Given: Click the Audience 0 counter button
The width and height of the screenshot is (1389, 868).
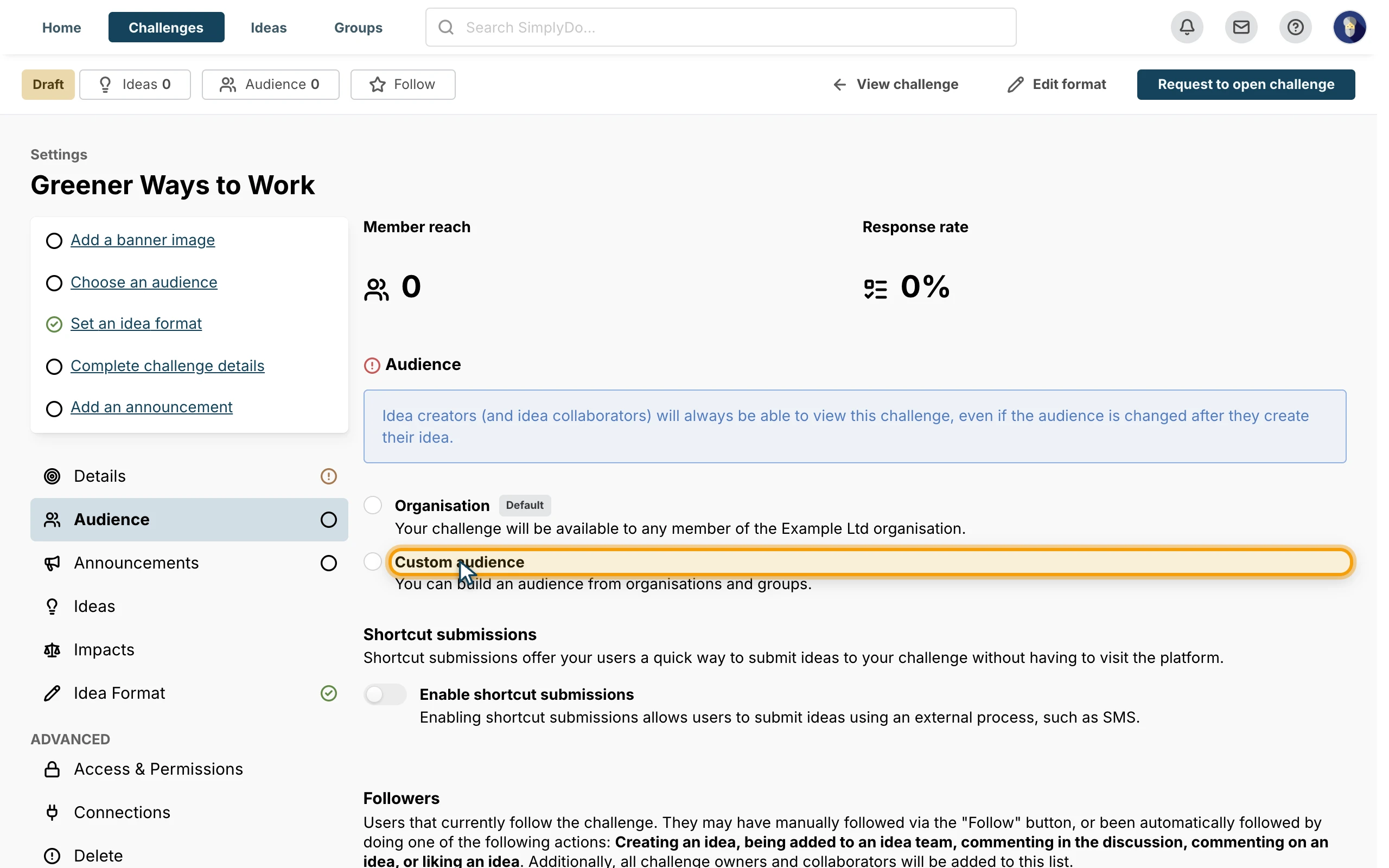Looking at the screenshot, I should (x=270, y=85).
